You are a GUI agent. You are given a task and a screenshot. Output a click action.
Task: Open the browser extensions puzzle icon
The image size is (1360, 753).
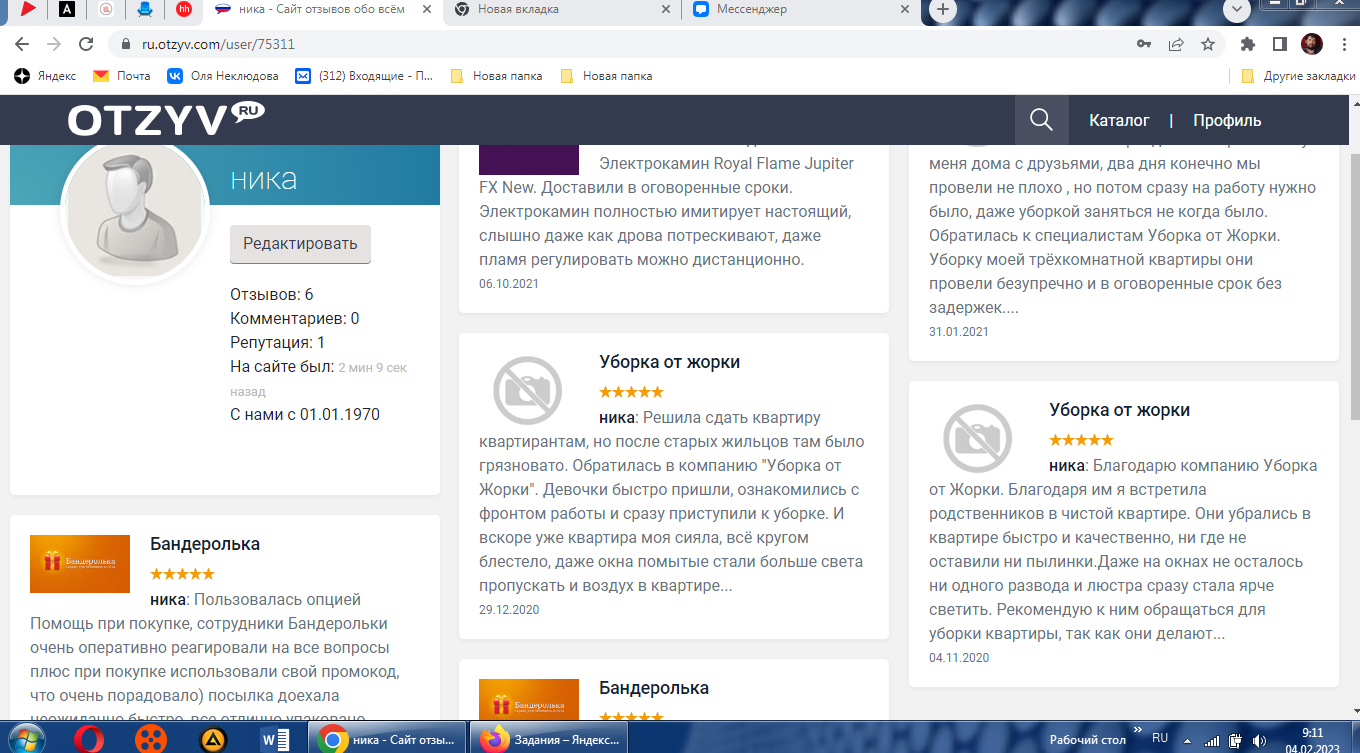1247,44
